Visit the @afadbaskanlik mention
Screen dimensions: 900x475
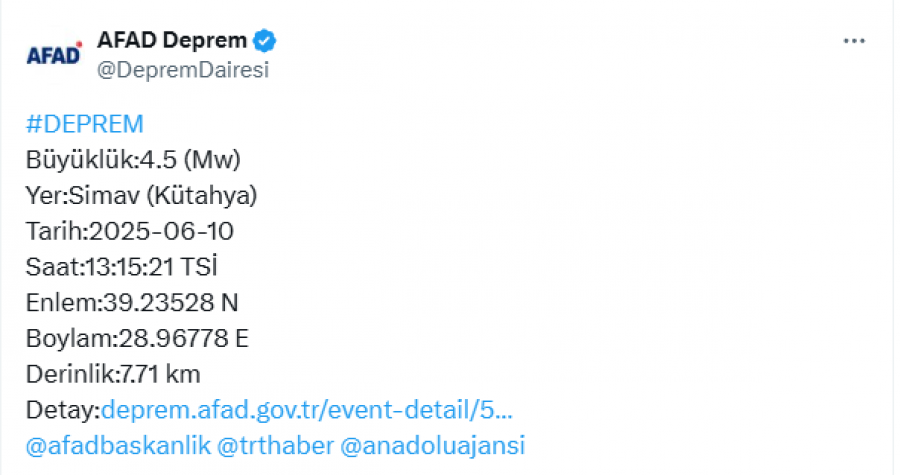click(x=118, y=446)
